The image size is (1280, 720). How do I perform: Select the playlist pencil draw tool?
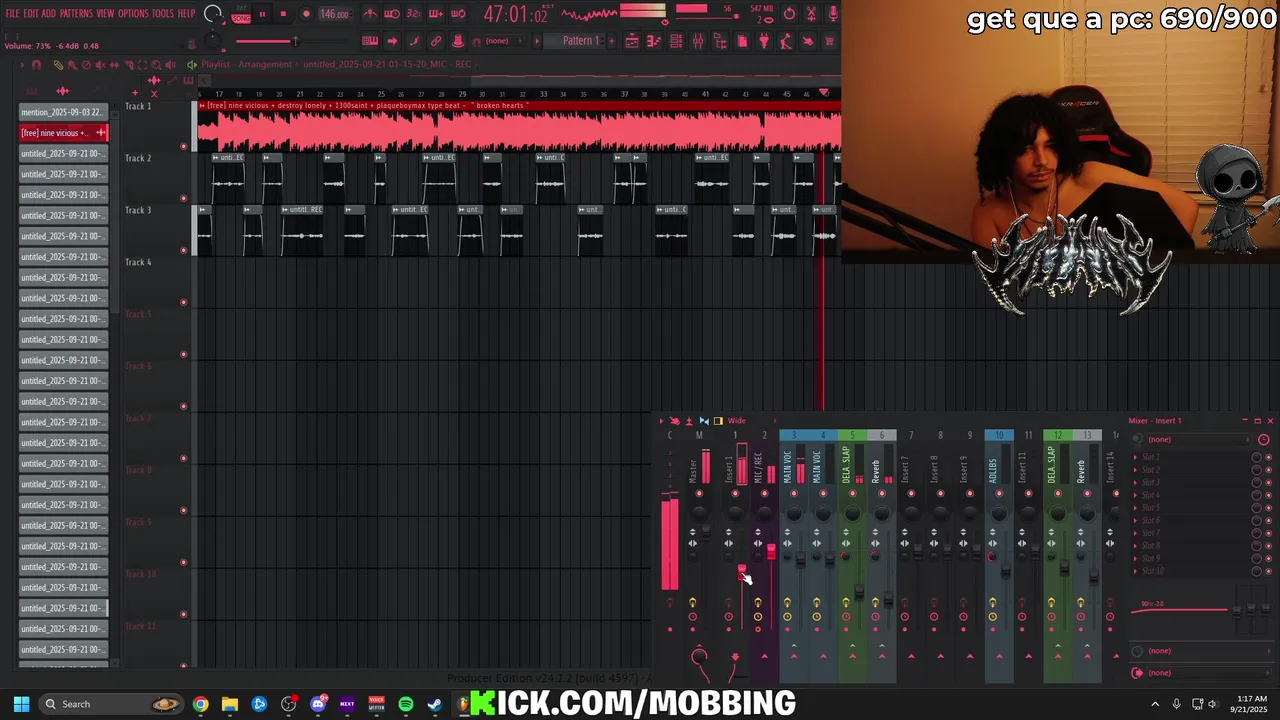(58, 65)
